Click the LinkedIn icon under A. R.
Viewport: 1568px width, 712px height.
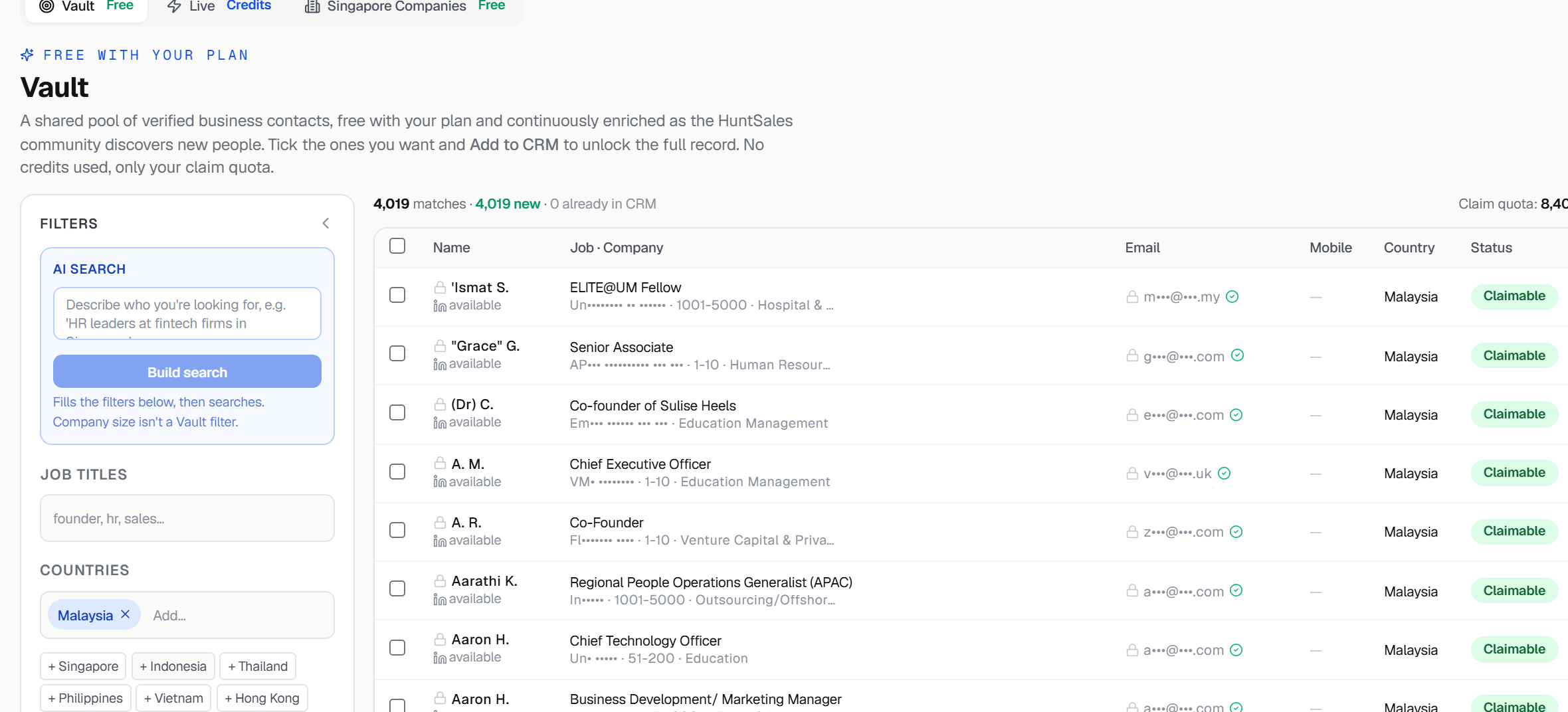pyautogui.click(x=440, y=541)
